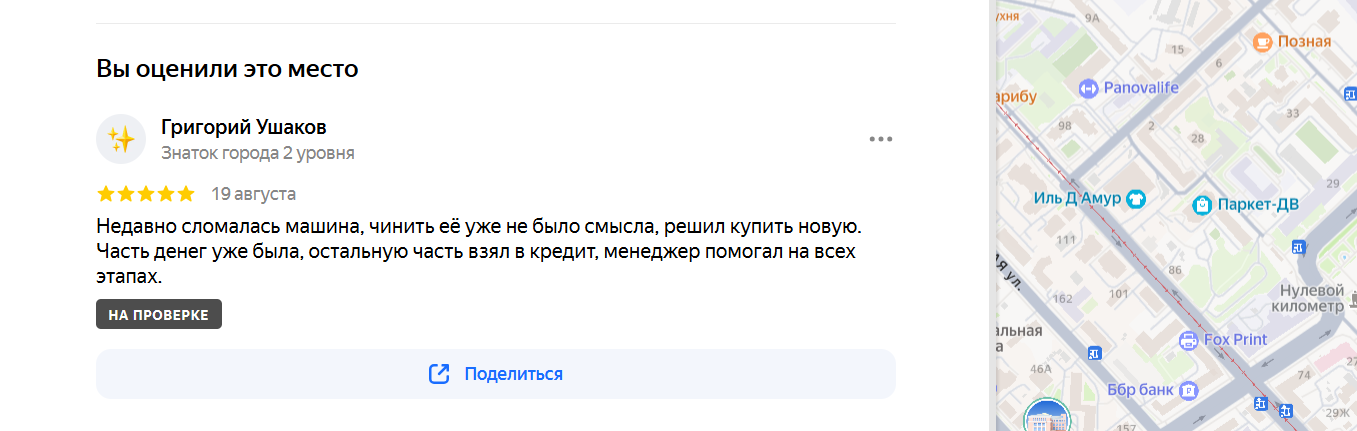The height and width of the screenshot is (431, 1357).
Task: Select the Позная cafe map marker
Action: 1262,41
